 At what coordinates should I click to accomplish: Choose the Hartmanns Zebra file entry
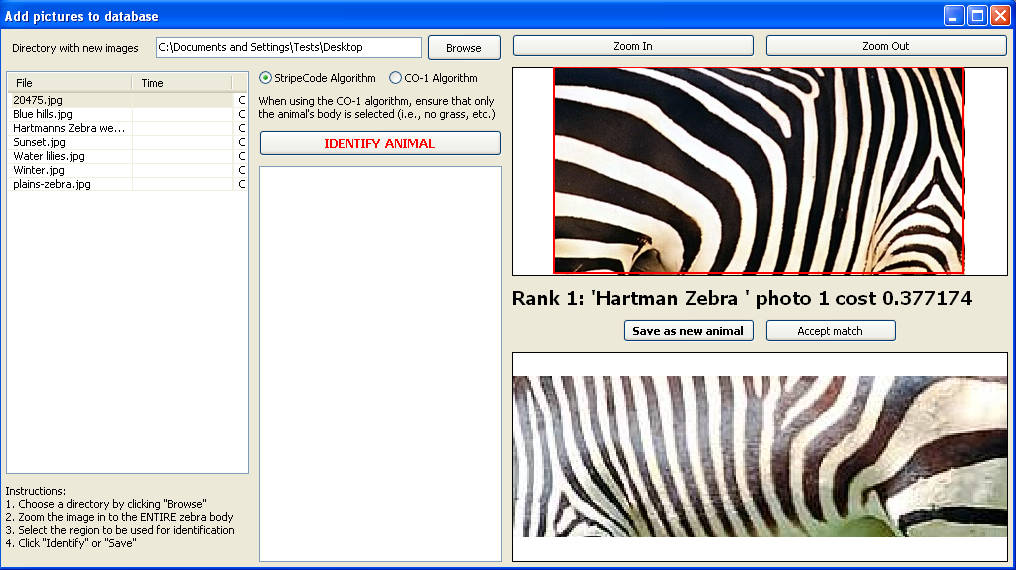tap(68, 128)
